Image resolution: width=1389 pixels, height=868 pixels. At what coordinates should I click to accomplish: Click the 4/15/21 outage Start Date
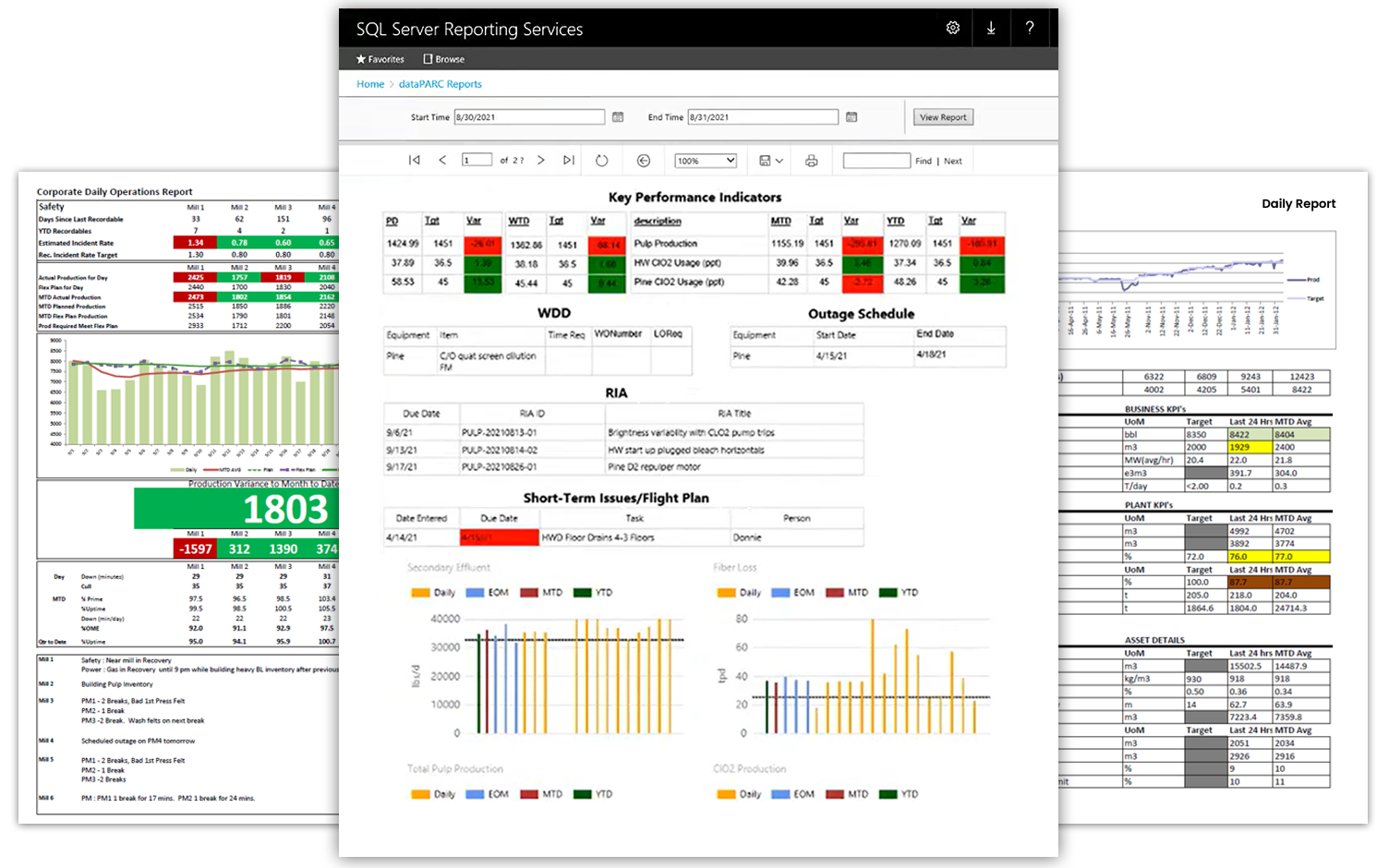point(831,356)
